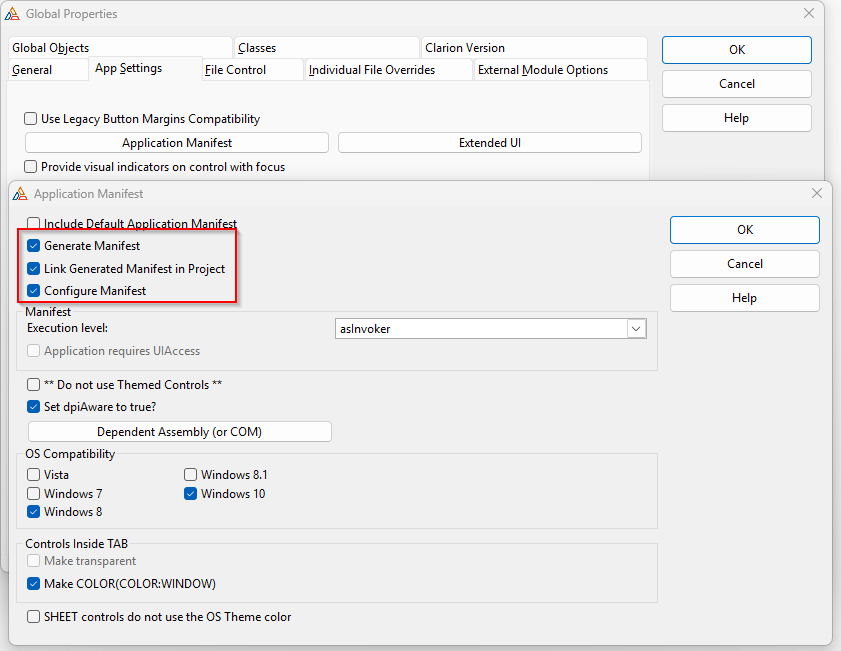Check SHEET controls do not use OS Theme color
This screenshot has height=651, width=841.
(34, 617)
